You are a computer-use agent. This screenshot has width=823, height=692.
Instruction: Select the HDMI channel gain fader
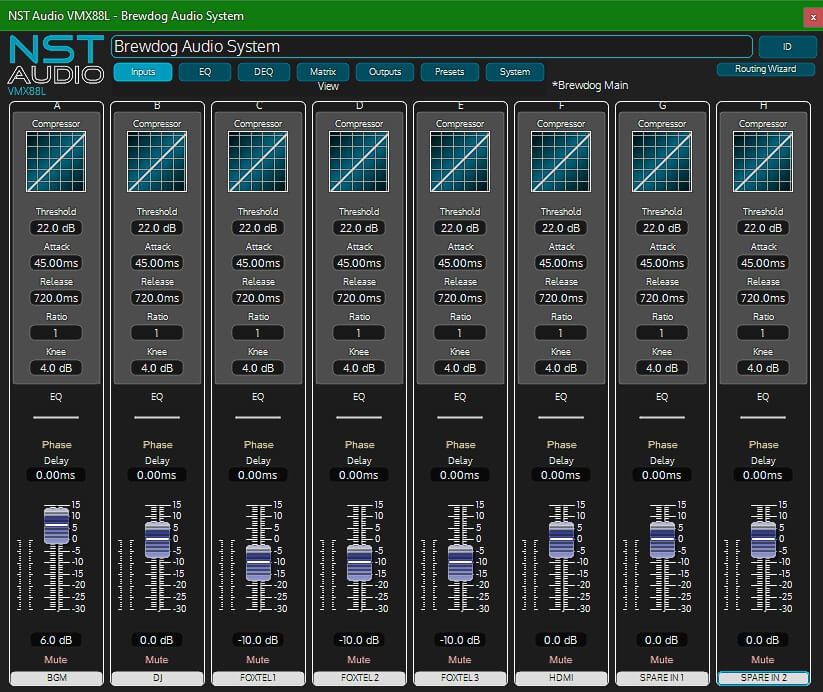tap(561, 540)
